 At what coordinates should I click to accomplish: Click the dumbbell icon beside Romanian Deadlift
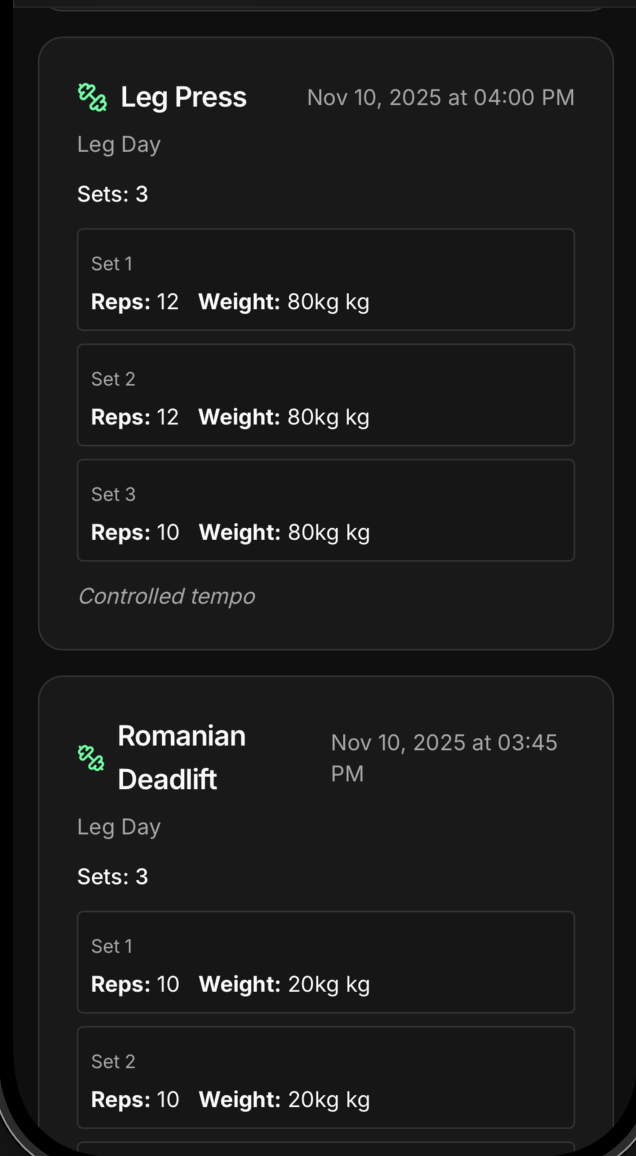93,758
